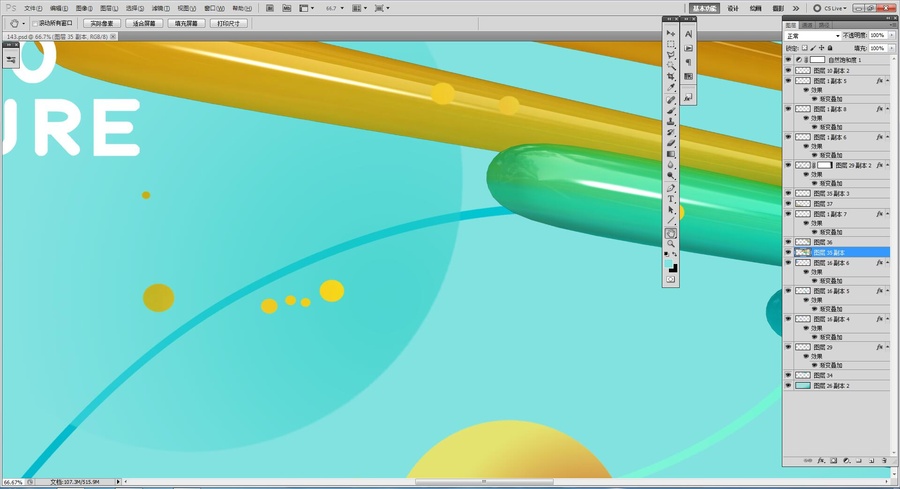Select the Path Selection tool
This screenshot has height=489, width=900.
point(670,210)
